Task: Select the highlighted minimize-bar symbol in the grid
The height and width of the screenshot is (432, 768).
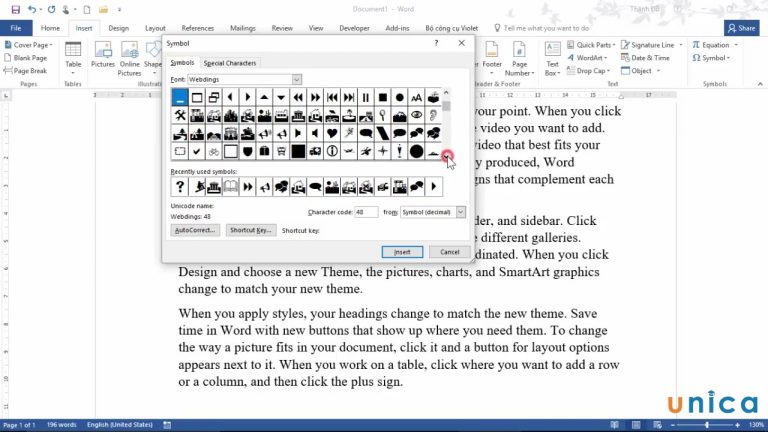Action: click(x=180, y=97)
